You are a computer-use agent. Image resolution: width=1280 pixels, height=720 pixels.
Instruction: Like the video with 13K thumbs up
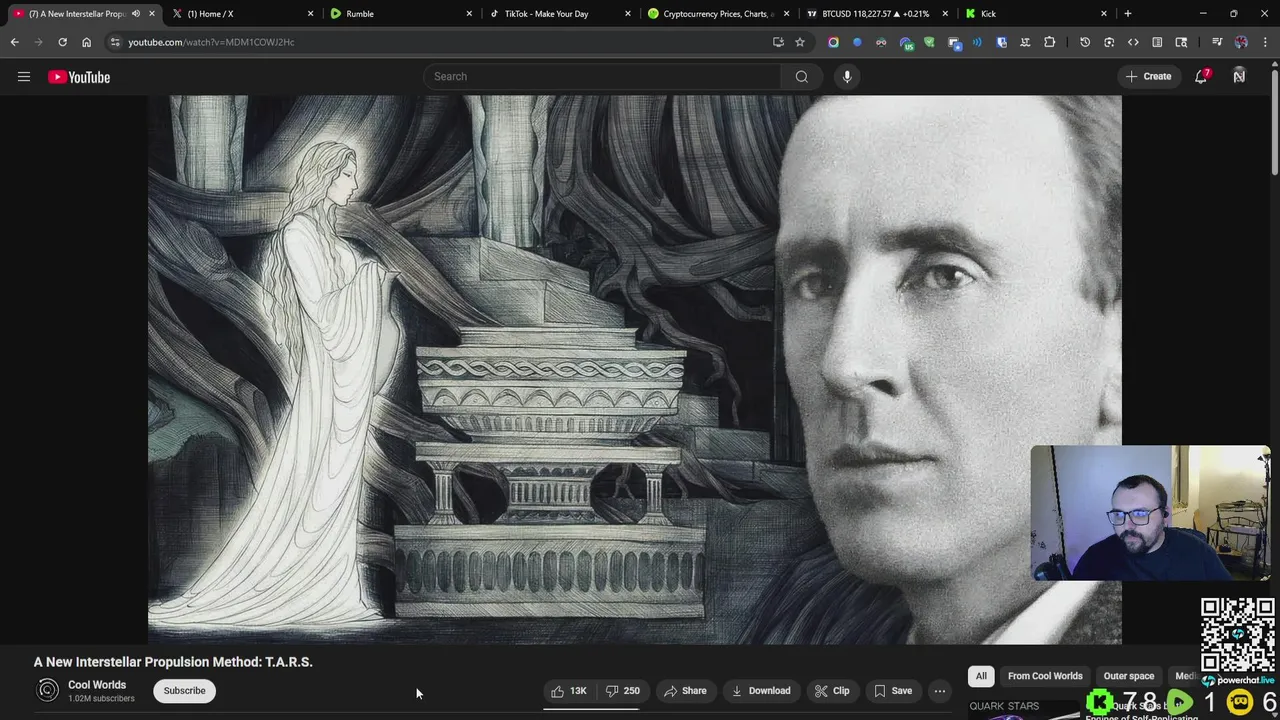[569, 691]
